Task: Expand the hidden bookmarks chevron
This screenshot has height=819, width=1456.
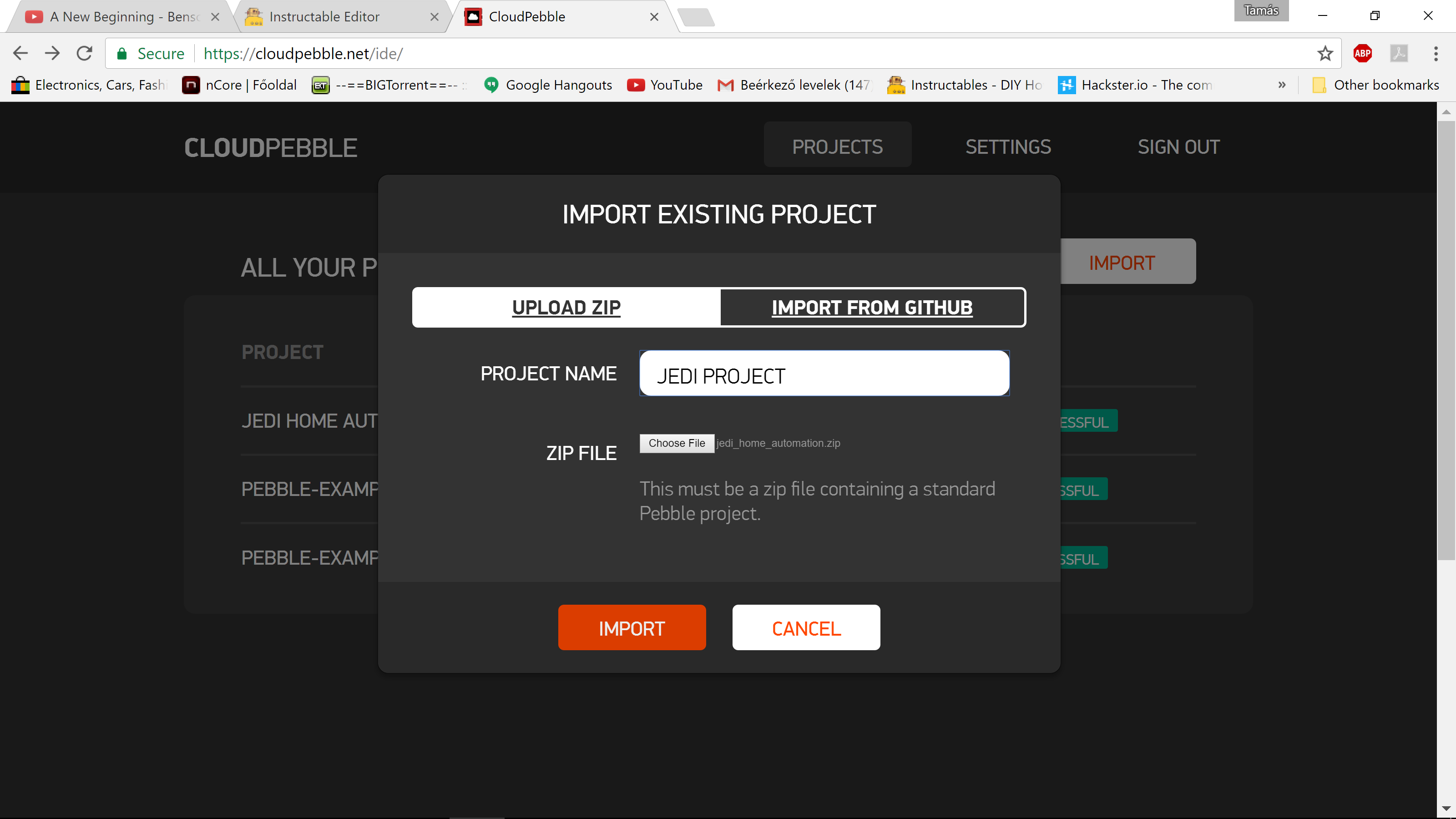Action: (1282, 85)
